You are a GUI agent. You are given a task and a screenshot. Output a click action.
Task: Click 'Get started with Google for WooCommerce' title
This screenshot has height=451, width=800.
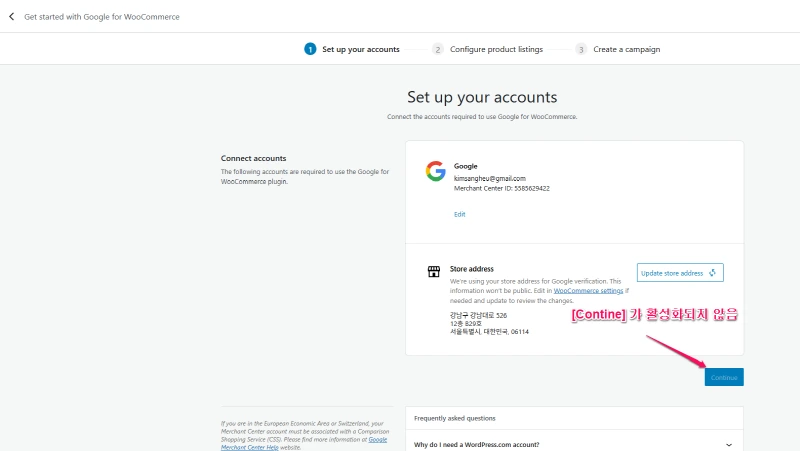coord(102,17)
